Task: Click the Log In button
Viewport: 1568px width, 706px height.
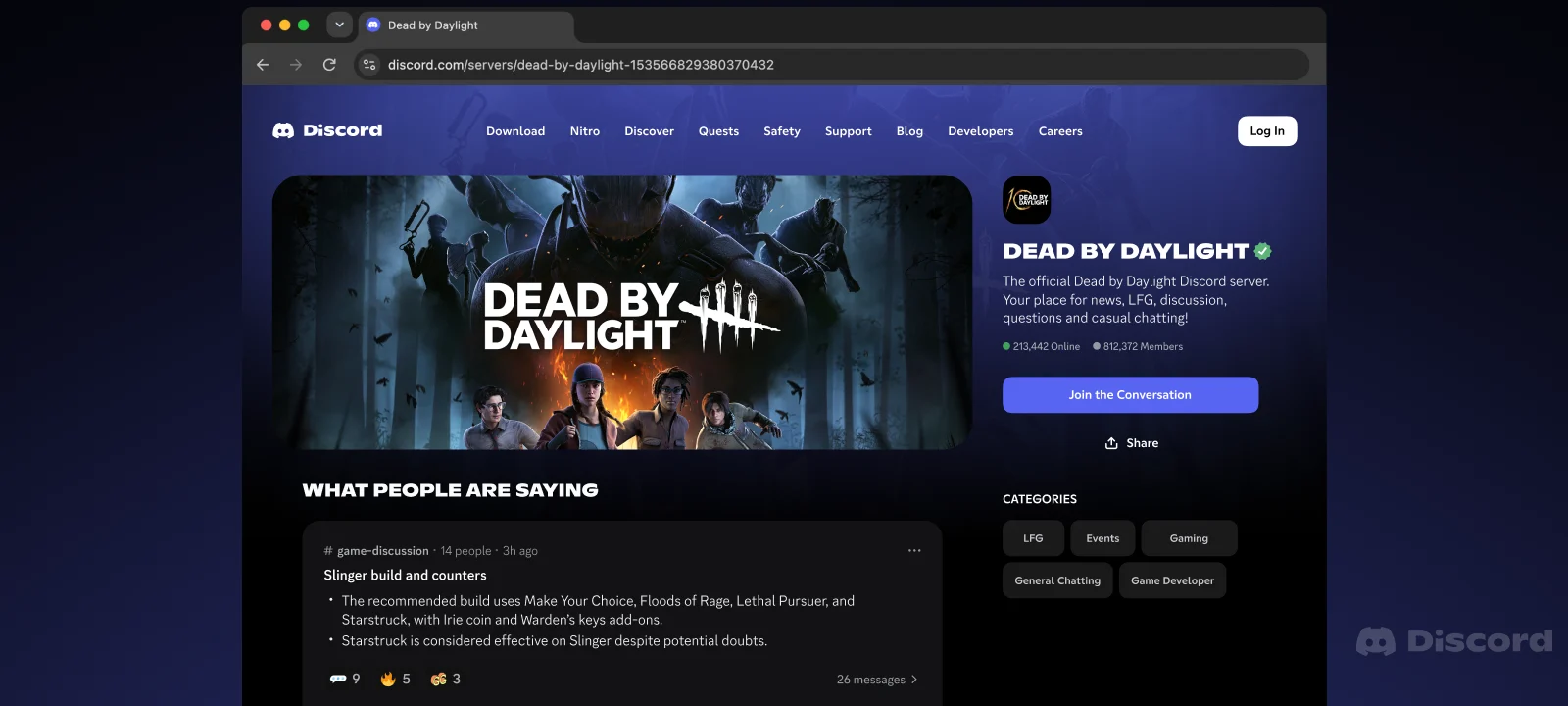Action: coord(1267,131)
